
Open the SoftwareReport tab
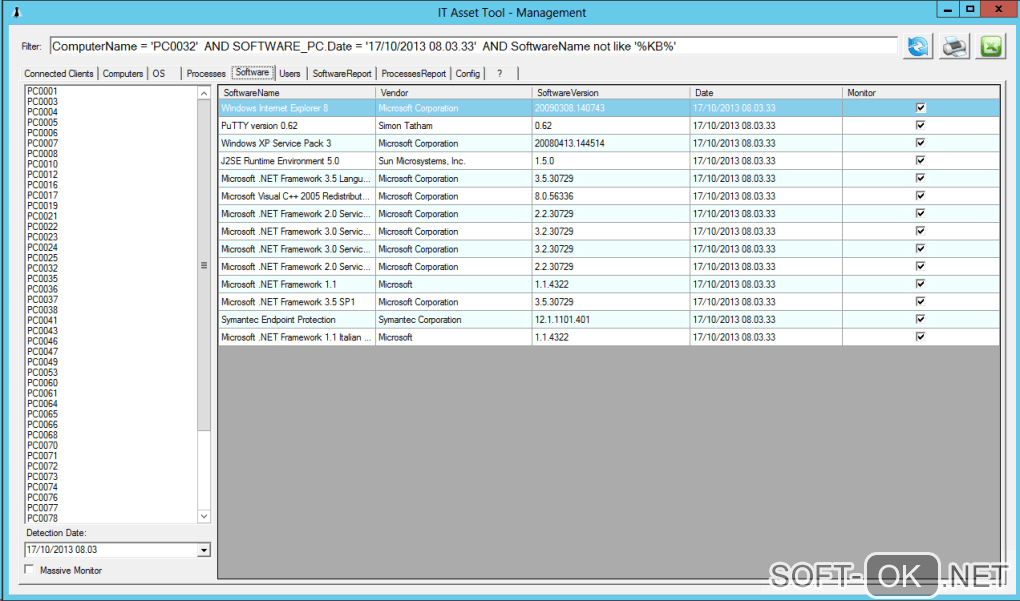tap(342, 73)
